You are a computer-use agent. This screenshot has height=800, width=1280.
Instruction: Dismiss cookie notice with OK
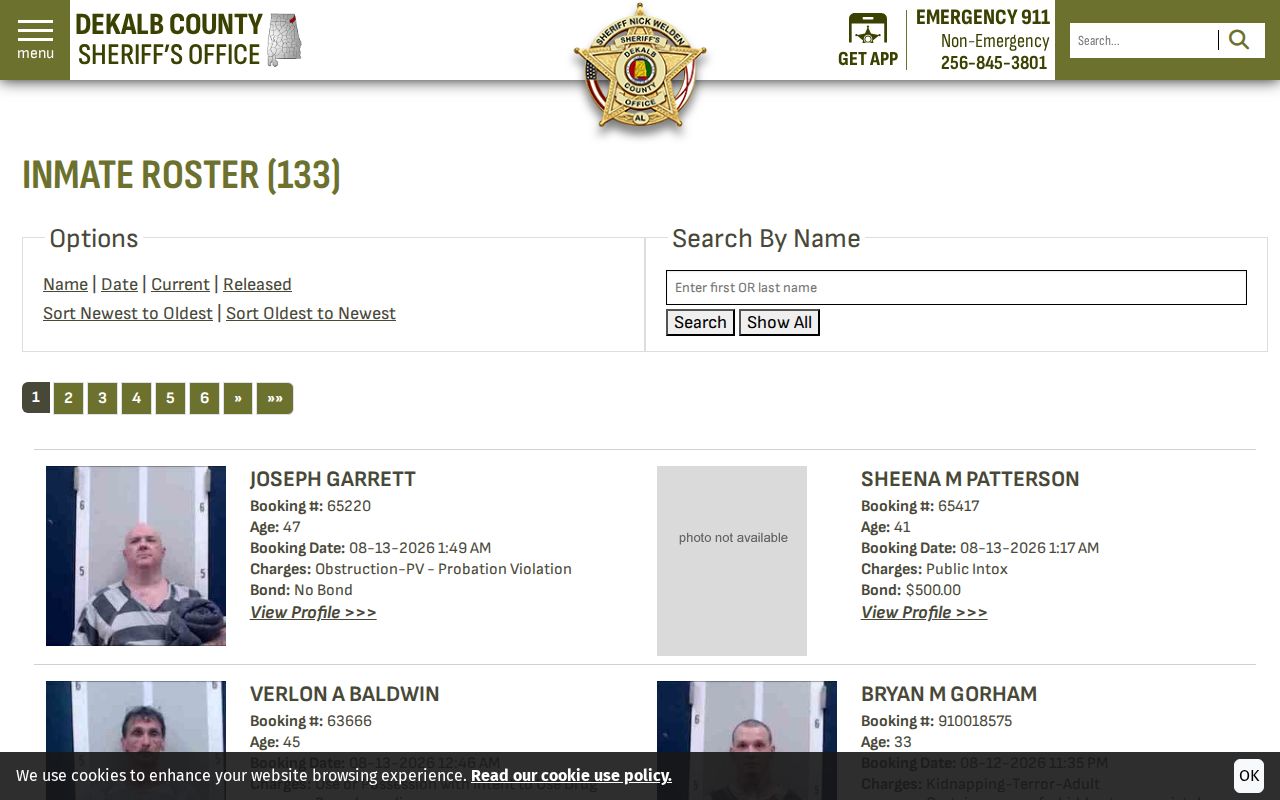coord(1249,776)
